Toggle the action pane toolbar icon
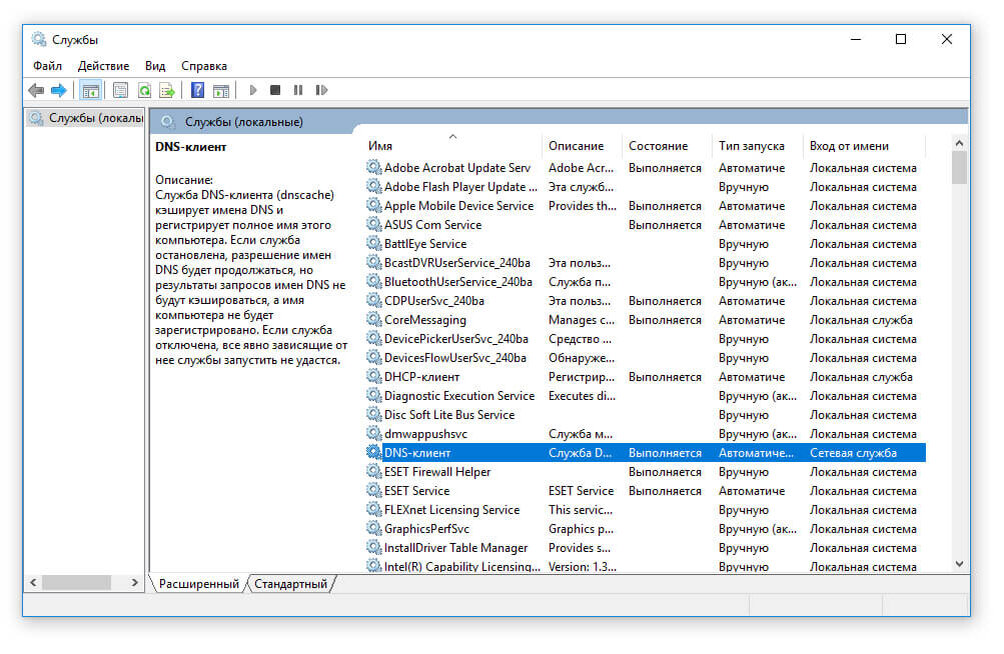 [x=221, y=90]
